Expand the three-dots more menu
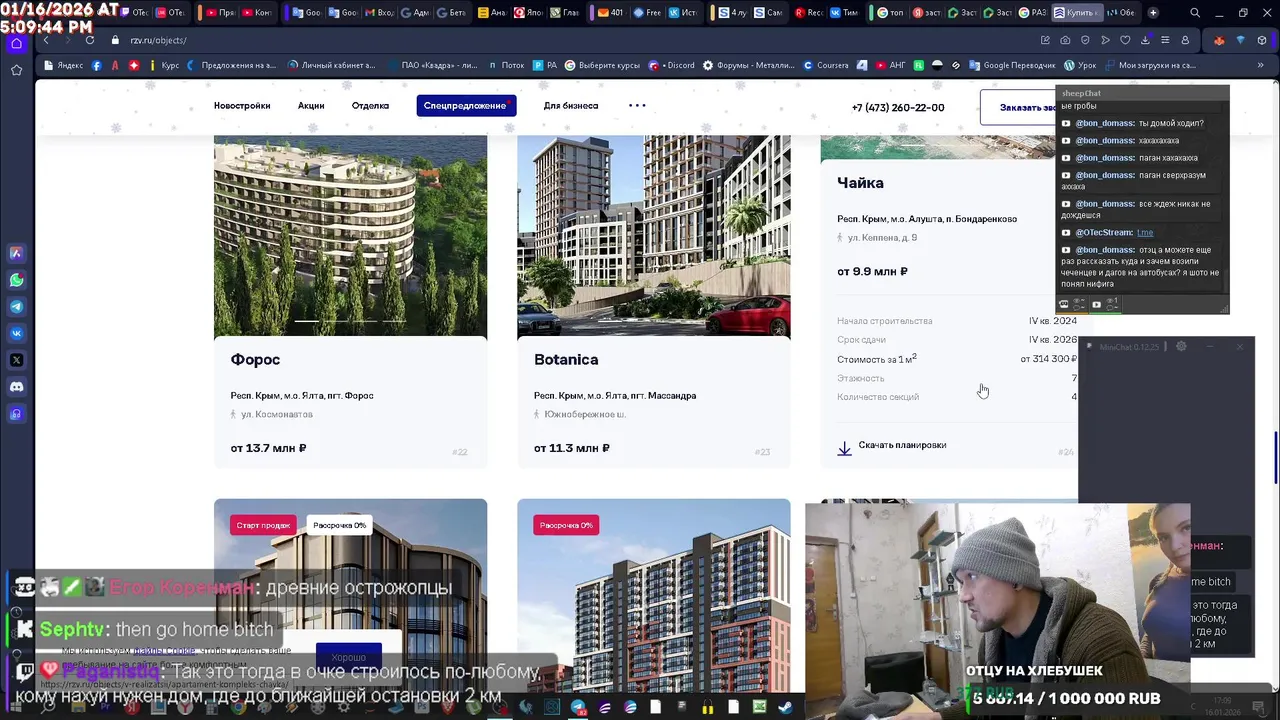This screenshot has width=1280, height=720. (637, 106)
